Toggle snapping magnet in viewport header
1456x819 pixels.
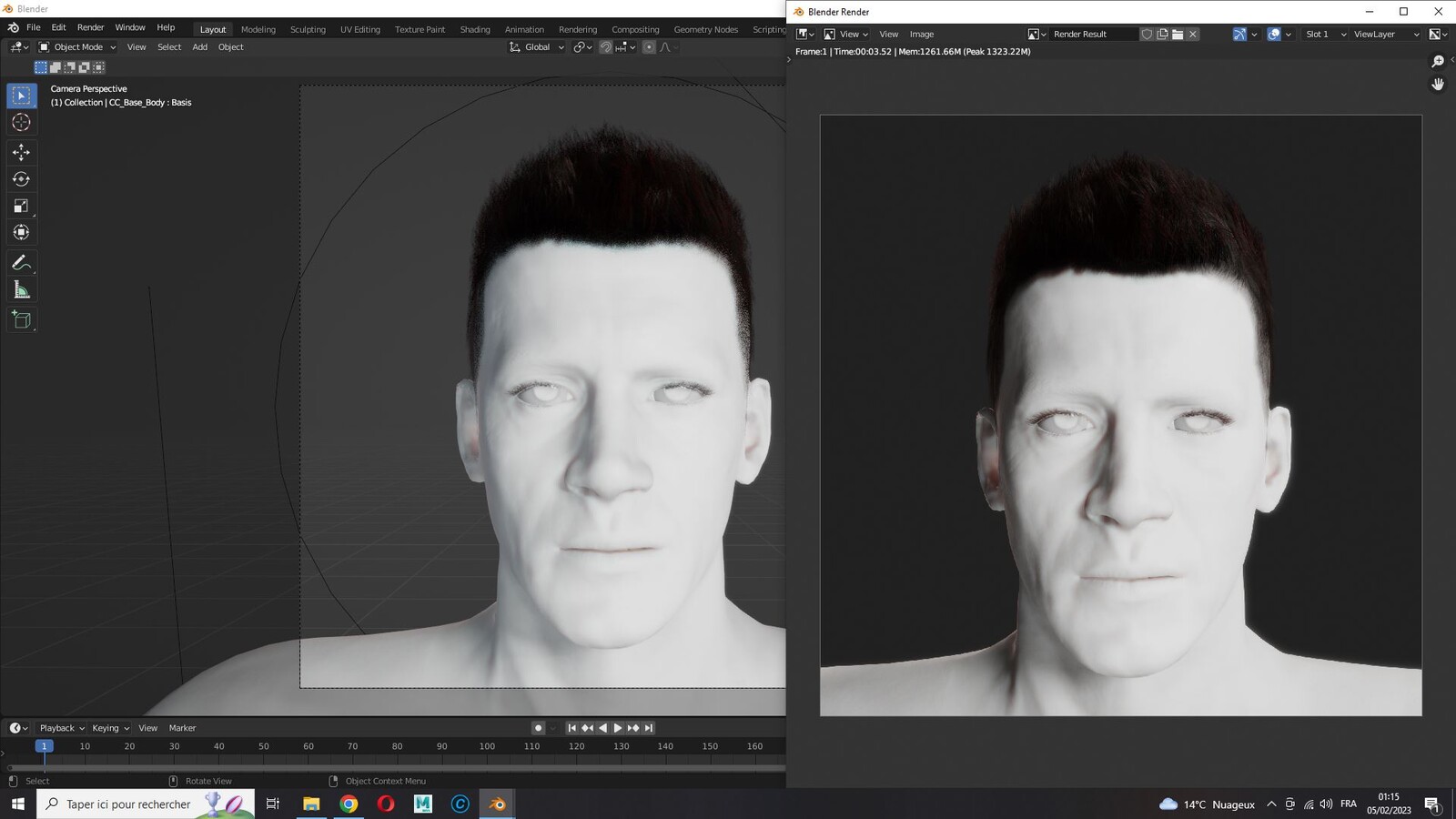(606, 47)
